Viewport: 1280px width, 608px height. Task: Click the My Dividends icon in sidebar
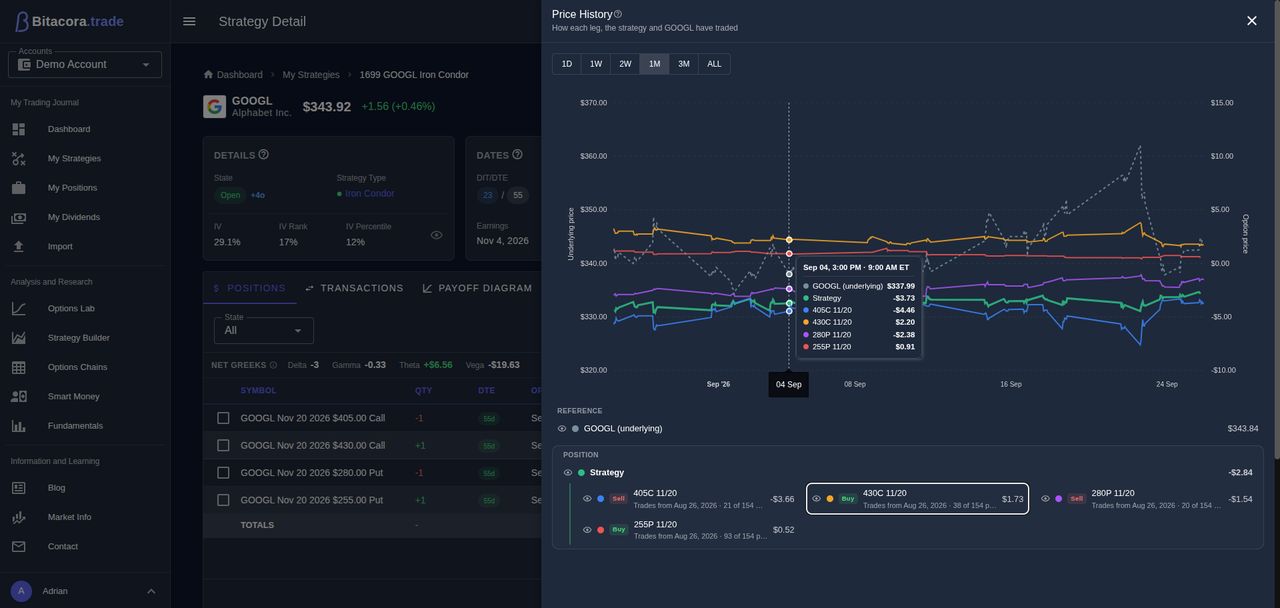[18, 217]
